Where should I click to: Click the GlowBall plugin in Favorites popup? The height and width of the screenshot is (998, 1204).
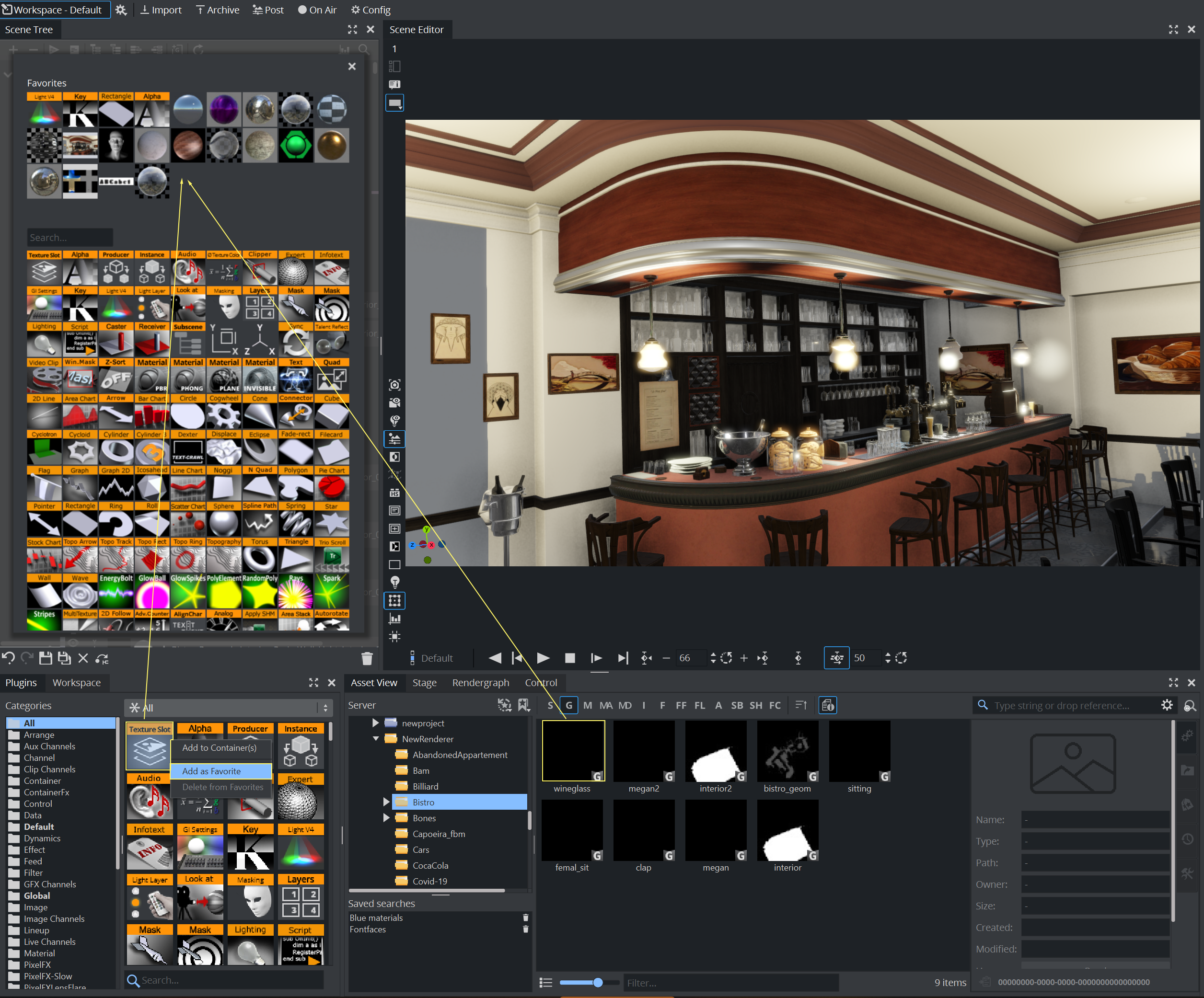(152, 592)
